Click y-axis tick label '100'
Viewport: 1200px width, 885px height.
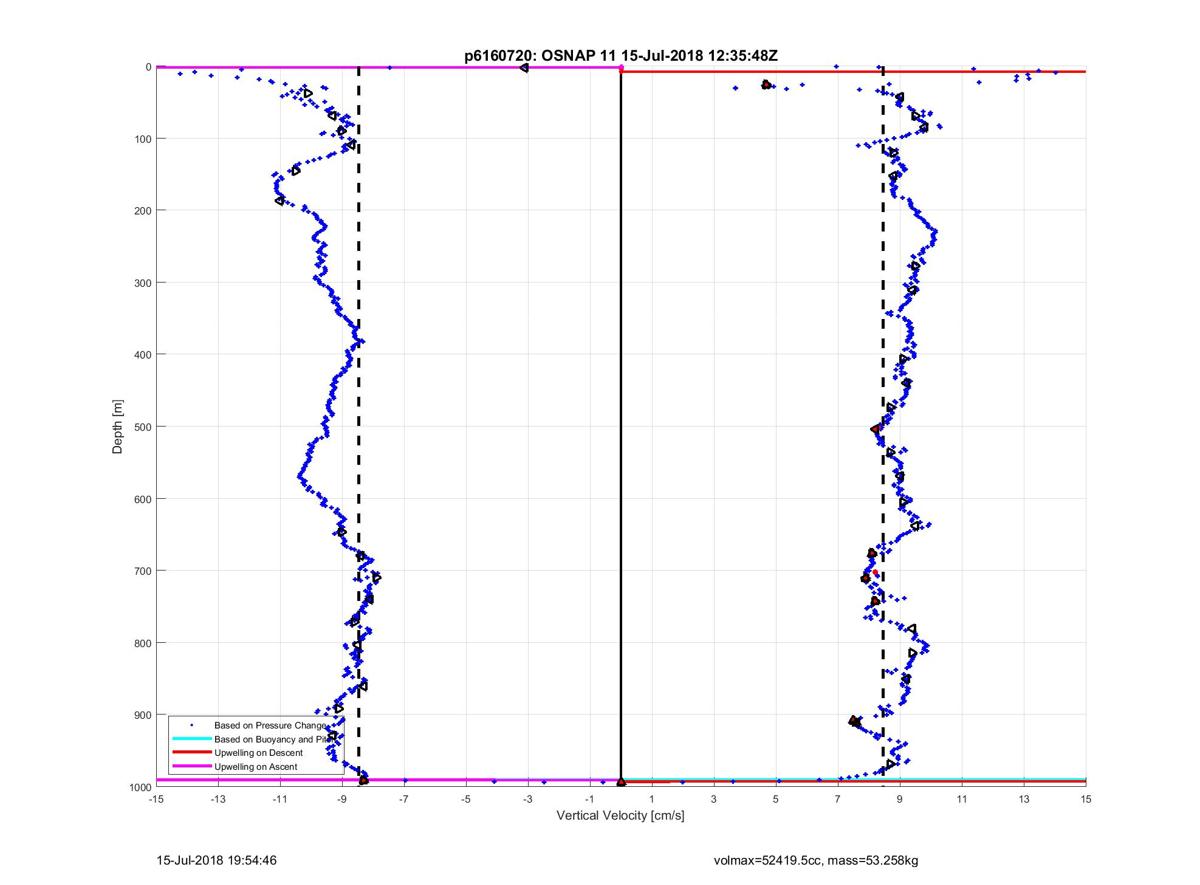(x=142, y=139)
